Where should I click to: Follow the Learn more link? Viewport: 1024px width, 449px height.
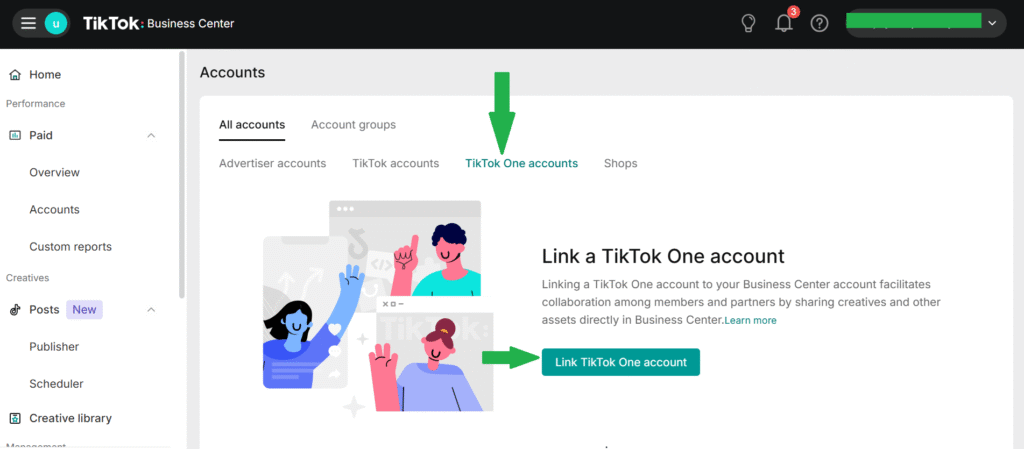(x=750, y=320)
